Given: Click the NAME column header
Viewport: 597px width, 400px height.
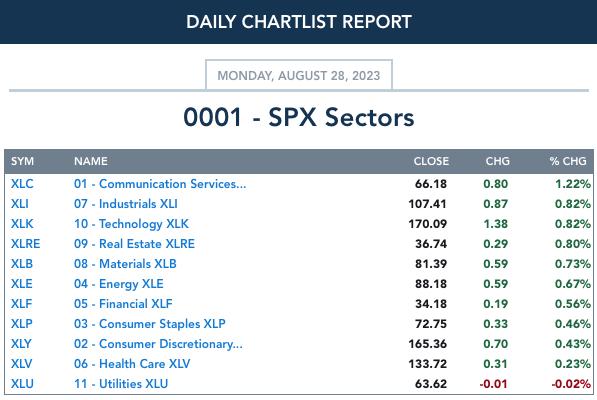Looking at the screenshot, I should click(x=91, y=161).
